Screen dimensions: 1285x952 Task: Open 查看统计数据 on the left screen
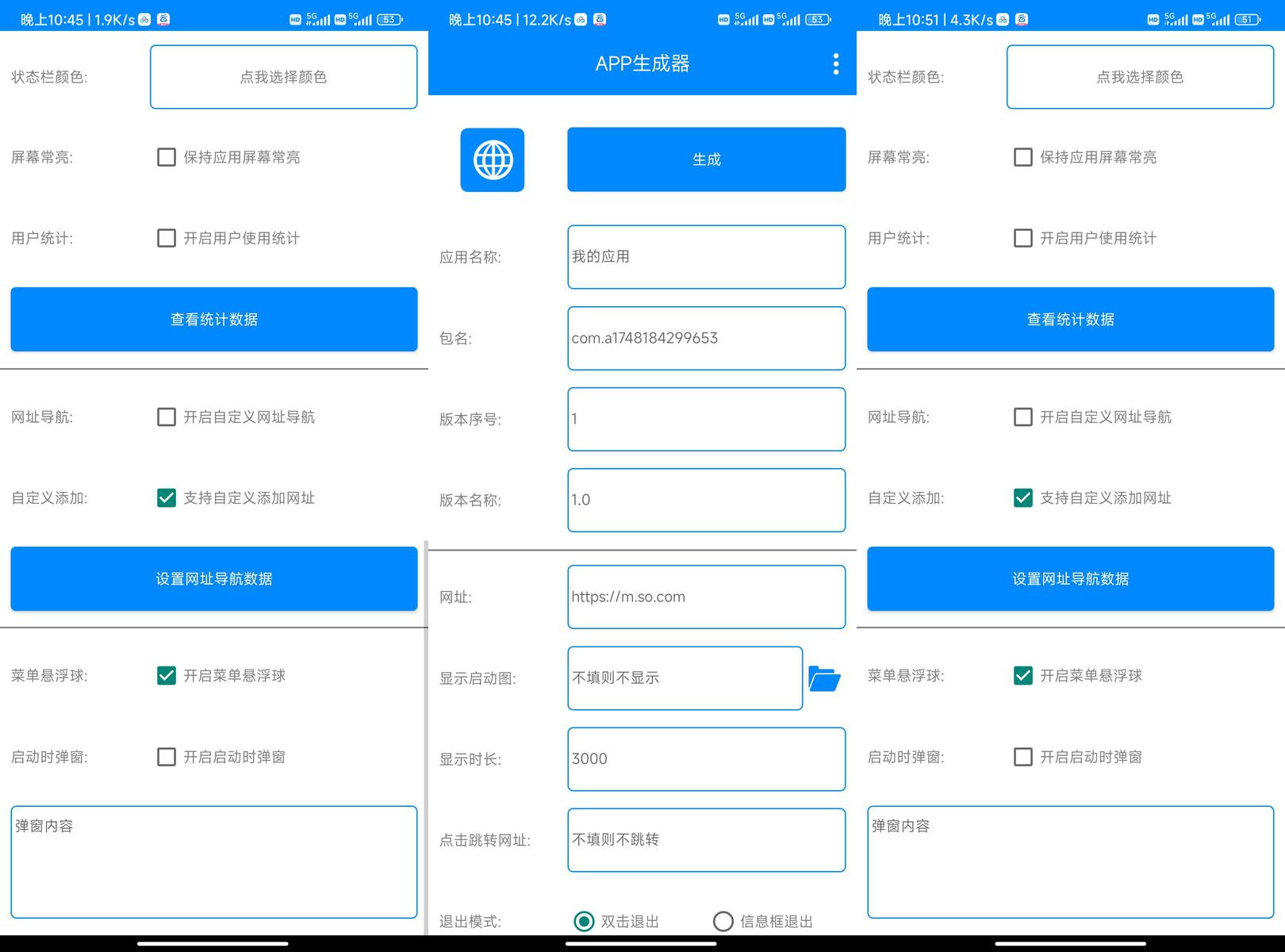tap(214, 319)
